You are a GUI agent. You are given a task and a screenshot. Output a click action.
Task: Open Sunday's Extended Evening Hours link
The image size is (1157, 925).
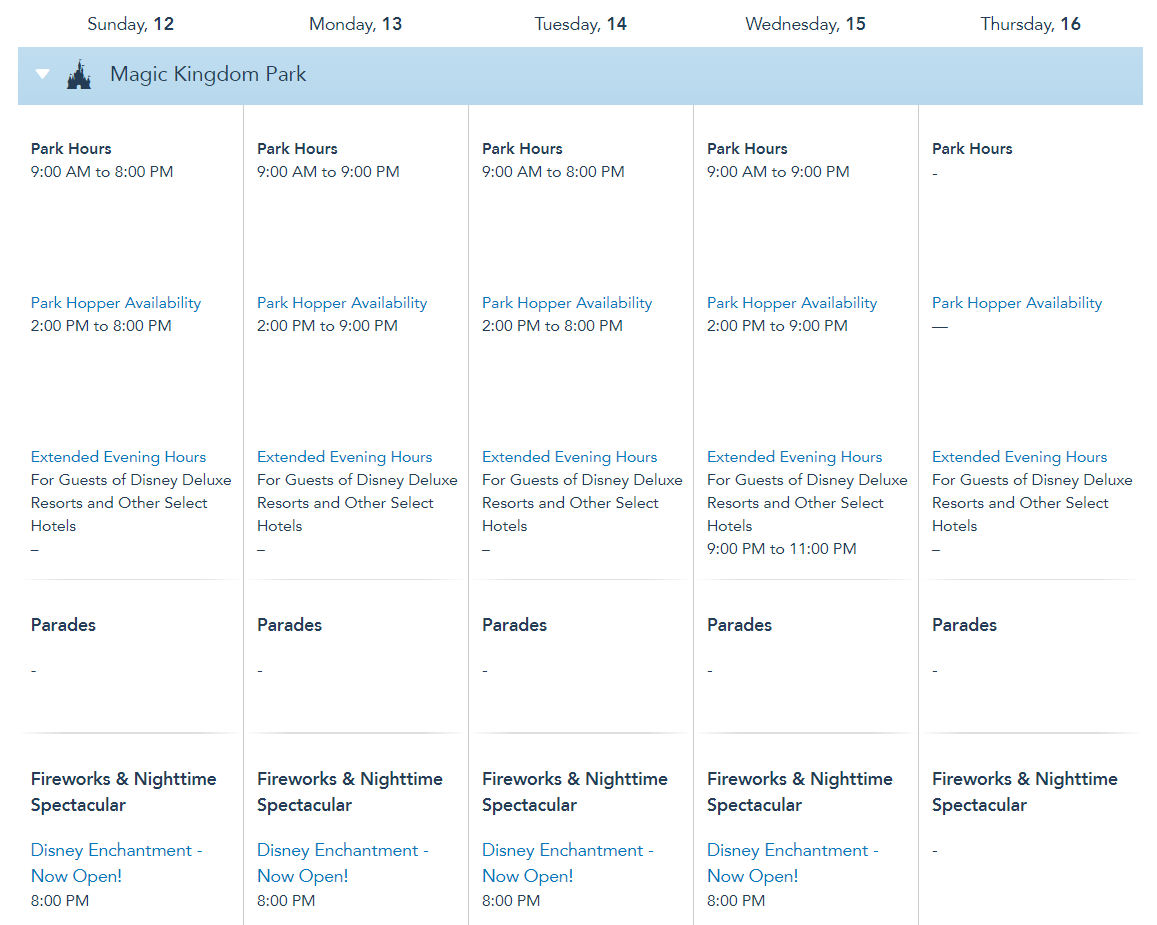(118, 457)
